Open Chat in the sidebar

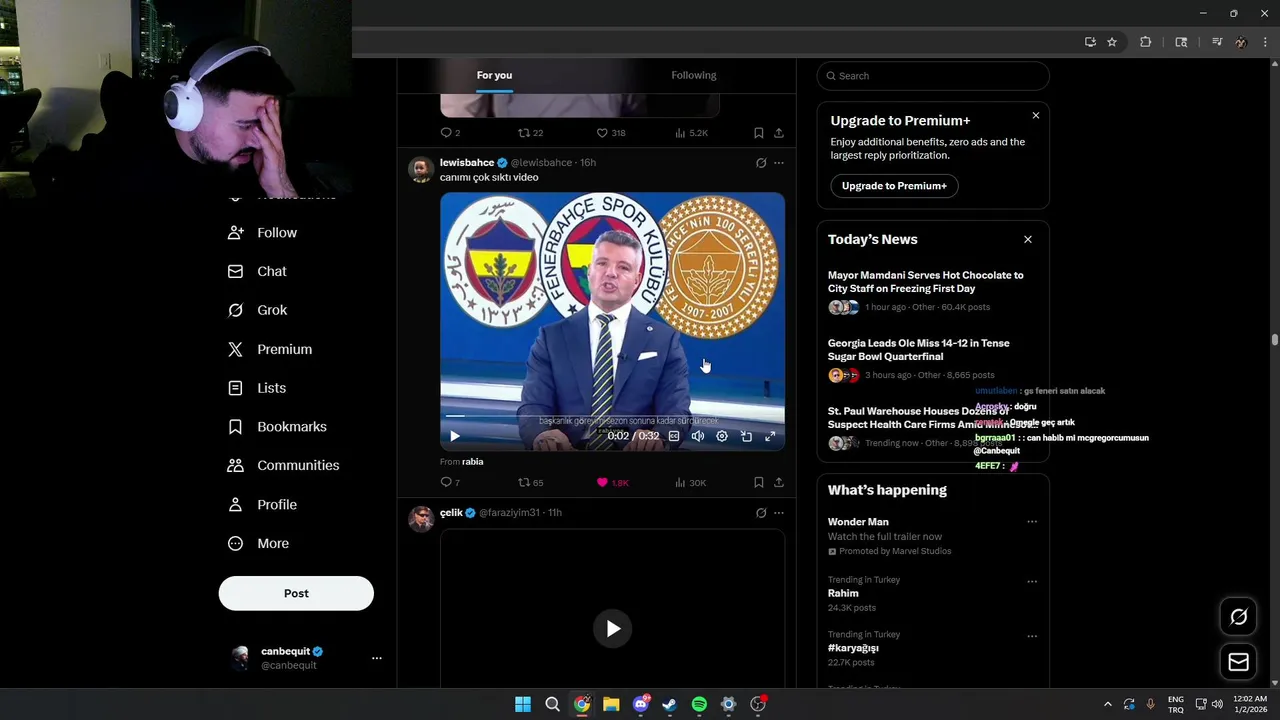pos(258,272)
